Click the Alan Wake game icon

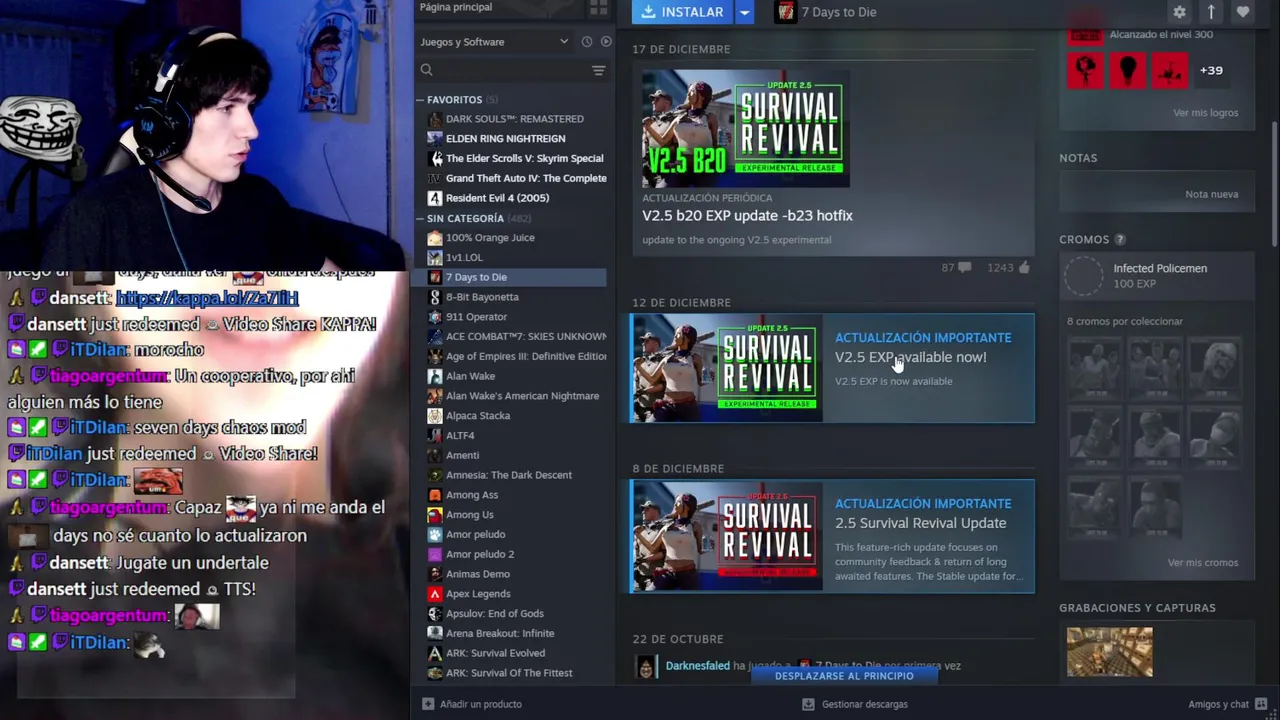coord(434,376)
